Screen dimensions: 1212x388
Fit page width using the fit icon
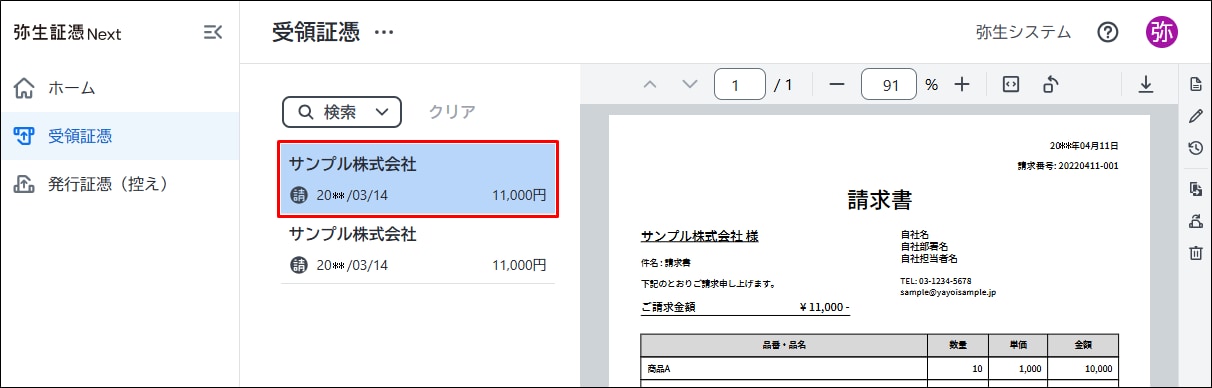(1010, 85)
